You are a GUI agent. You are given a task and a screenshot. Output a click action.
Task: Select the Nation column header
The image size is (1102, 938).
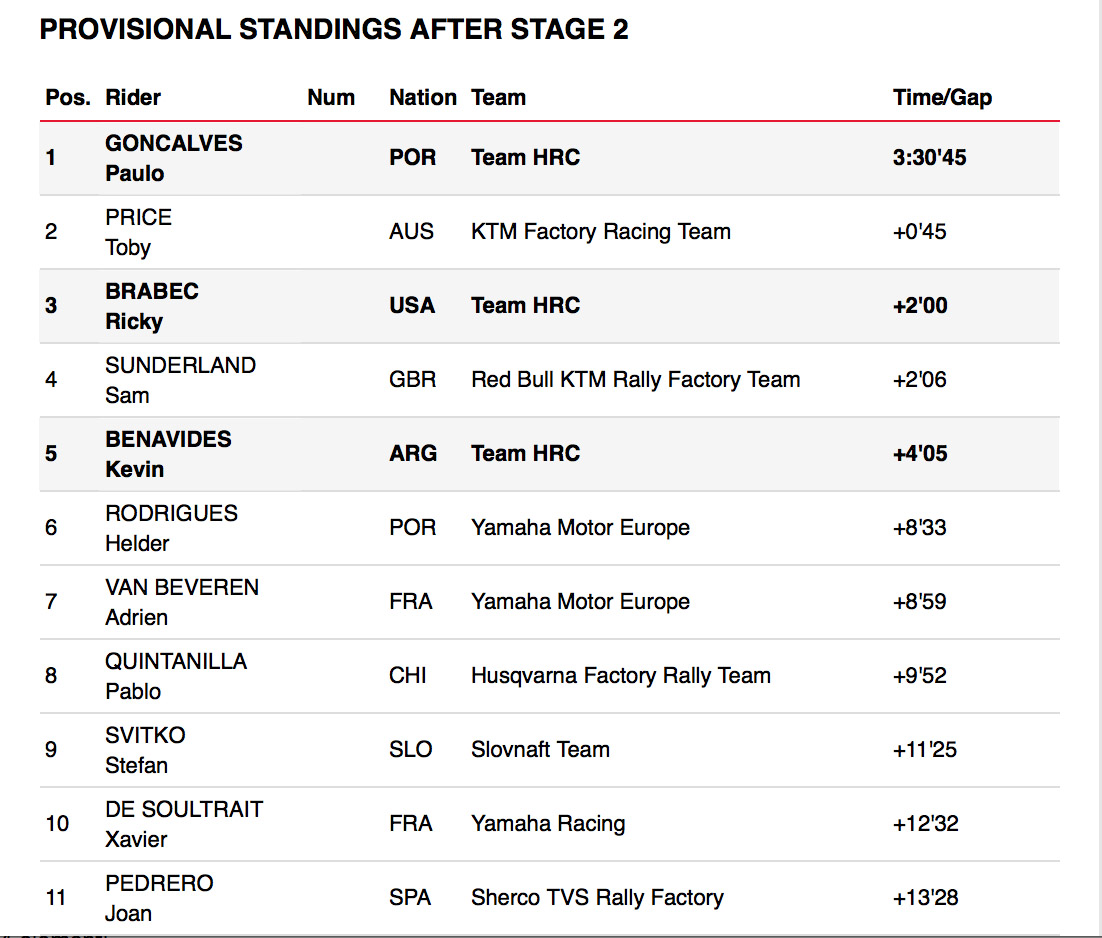pyautogui.click(x=422, y=97)
